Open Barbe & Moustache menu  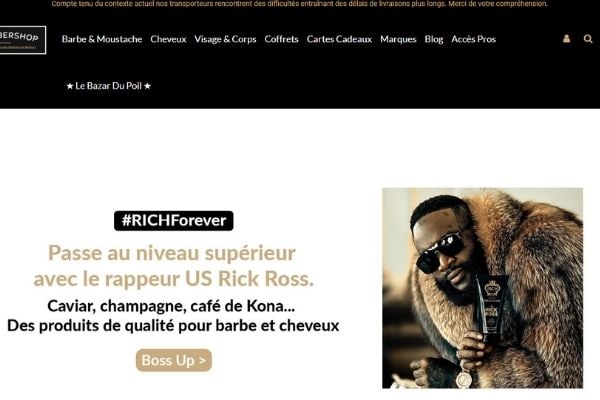tap(102, 39)
